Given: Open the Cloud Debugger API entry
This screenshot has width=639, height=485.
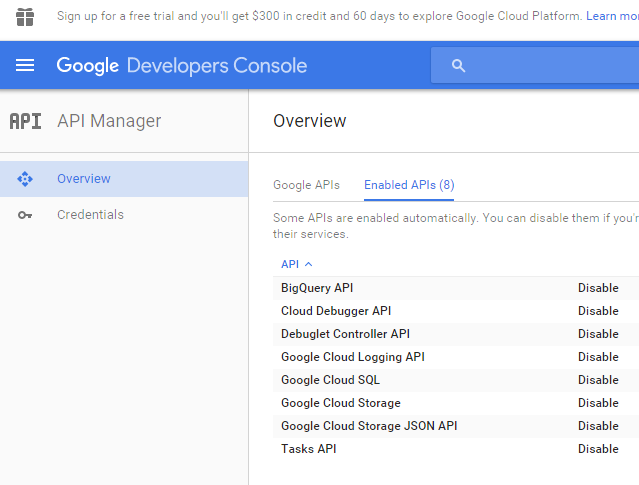Looking at the screenshot, I should click(x=336, y=311).
